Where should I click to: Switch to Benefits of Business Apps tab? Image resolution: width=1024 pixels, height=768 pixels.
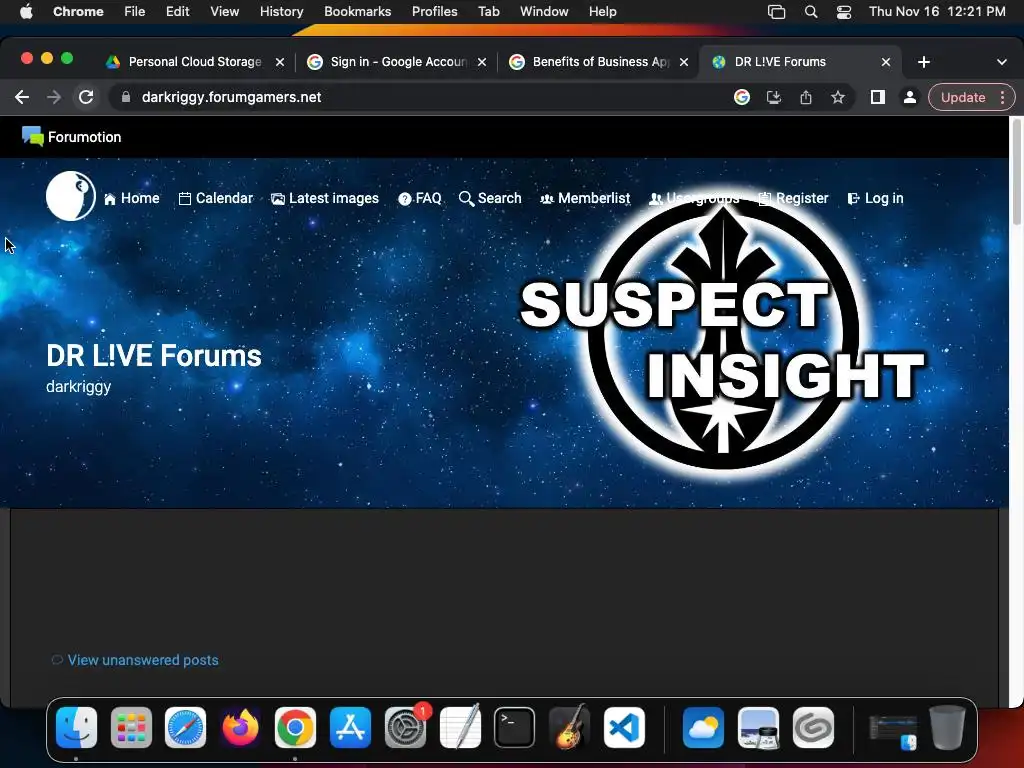[x=600, y=62]
